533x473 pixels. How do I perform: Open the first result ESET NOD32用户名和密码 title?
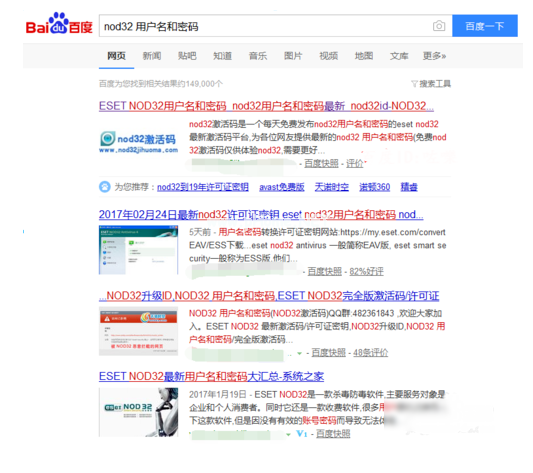pyautogui.click(x=266, y=106)
